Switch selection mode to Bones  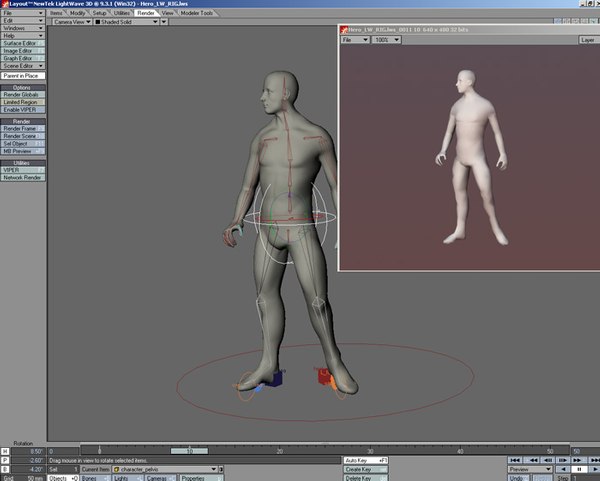click(x=95, y=478)
